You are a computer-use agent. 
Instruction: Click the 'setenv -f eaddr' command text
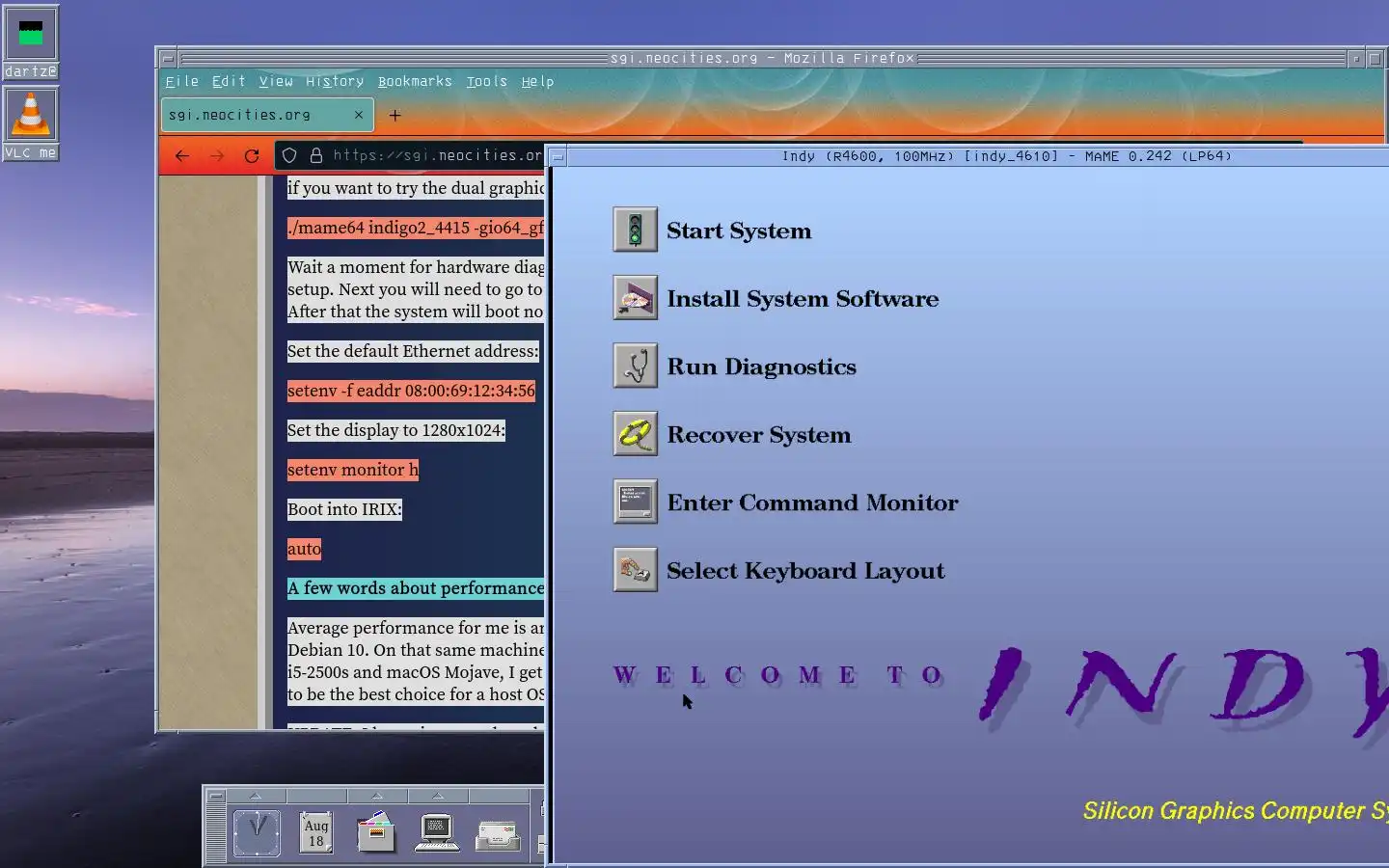click(x=411, y=391)
